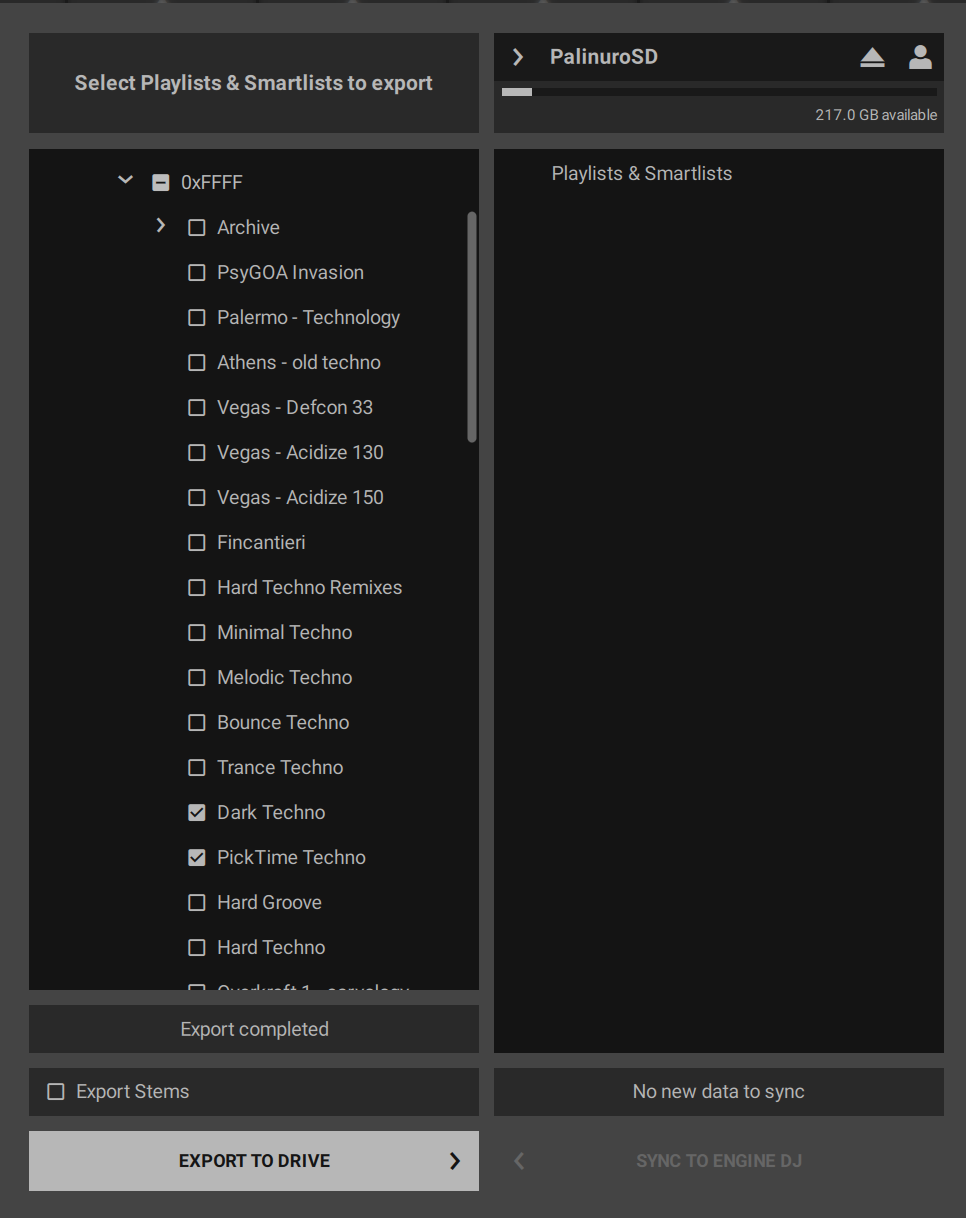The width and height of the screenshot is (966, 1218).
Task: Click EXPORT TO DRIVE button
Action: [254, 1161]
